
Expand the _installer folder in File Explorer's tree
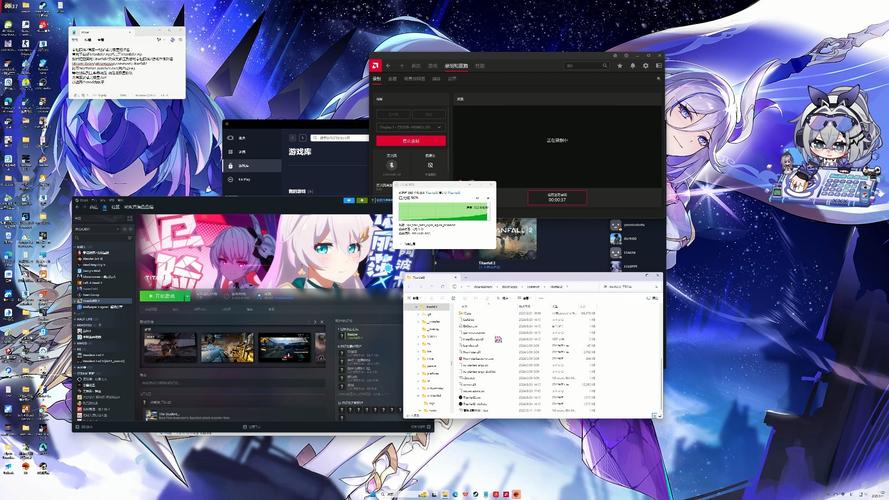click(x=418, y=321)
